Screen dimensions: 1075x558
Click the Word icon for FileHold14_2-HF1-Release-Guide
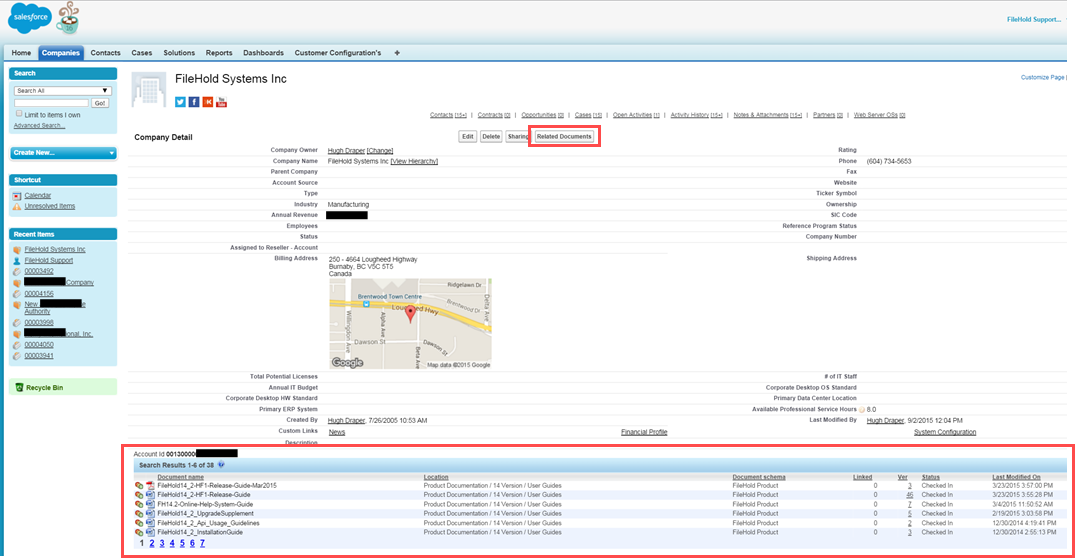coord(150,495)
